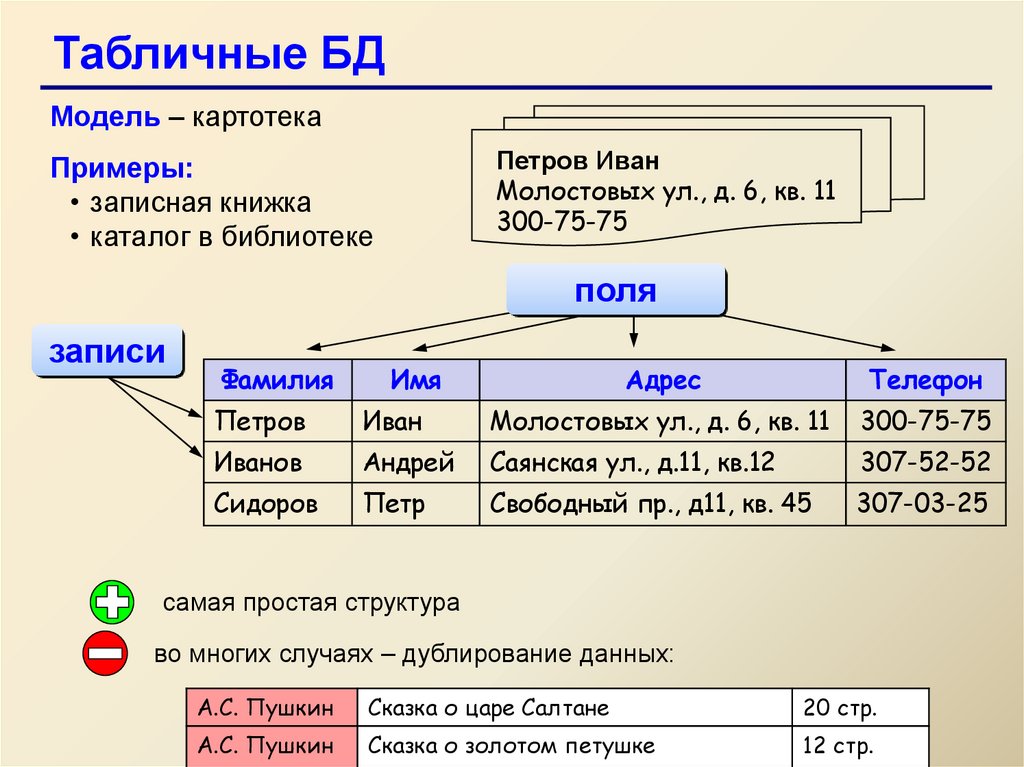
Task: Select the 'Телефон' column header
Action: [x=925, y=380]
